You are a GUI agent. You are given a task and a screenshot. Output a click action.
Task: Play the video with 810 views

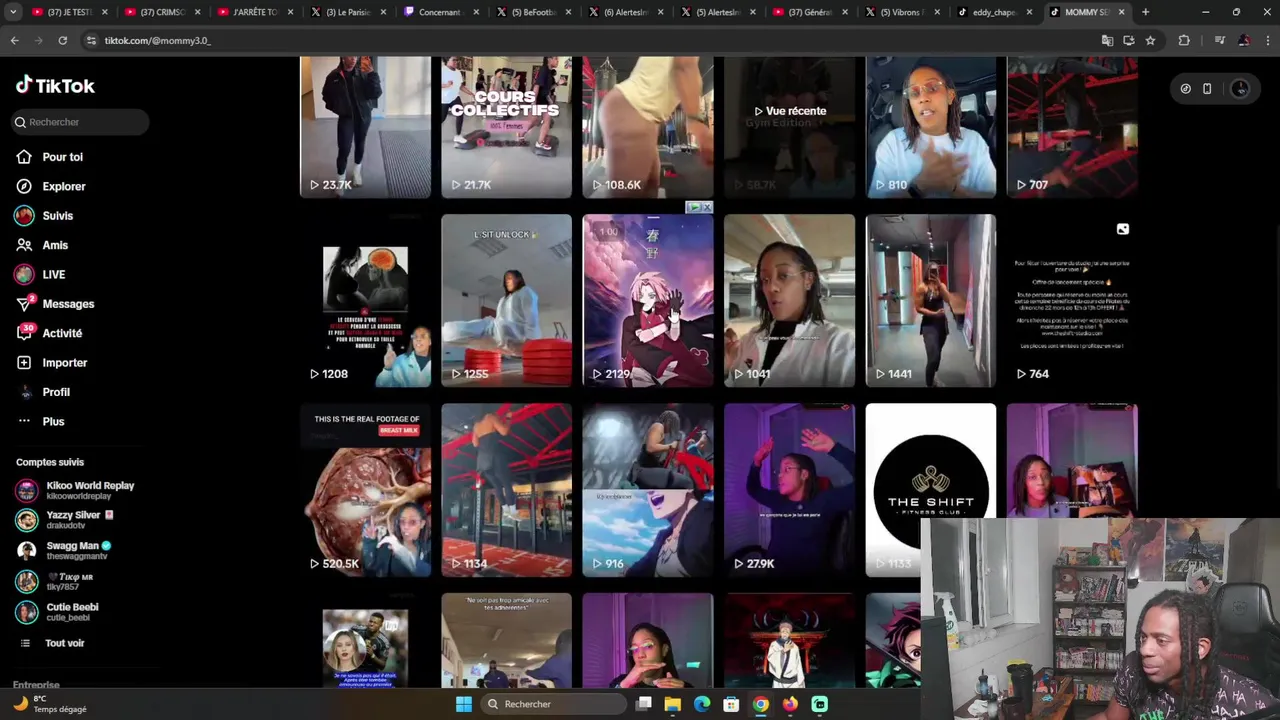tap(930, 126)
